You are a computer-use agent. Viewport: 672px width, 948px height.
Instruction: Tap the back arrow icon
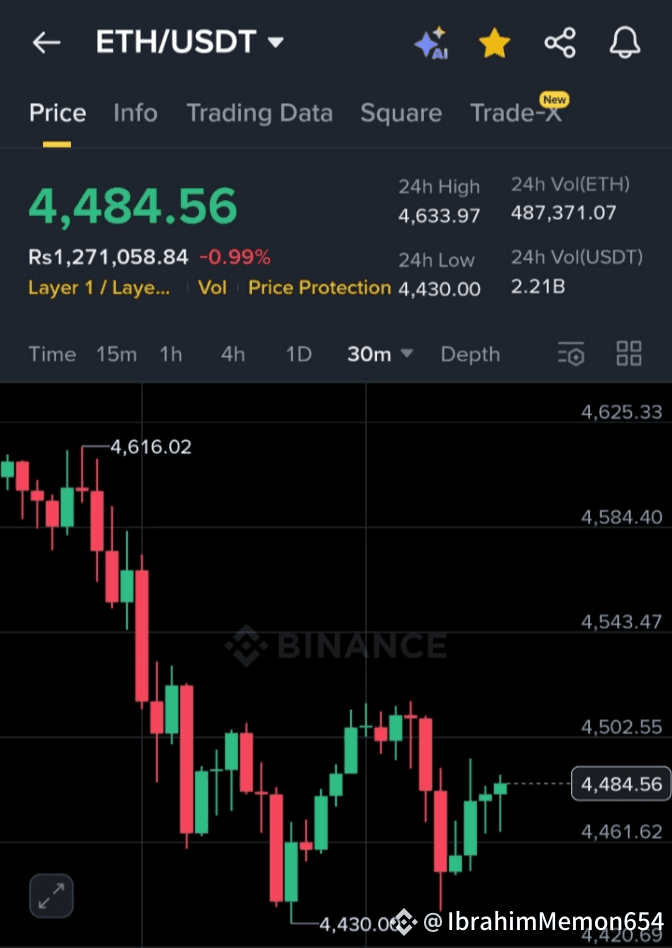click(x=46, y=43)
